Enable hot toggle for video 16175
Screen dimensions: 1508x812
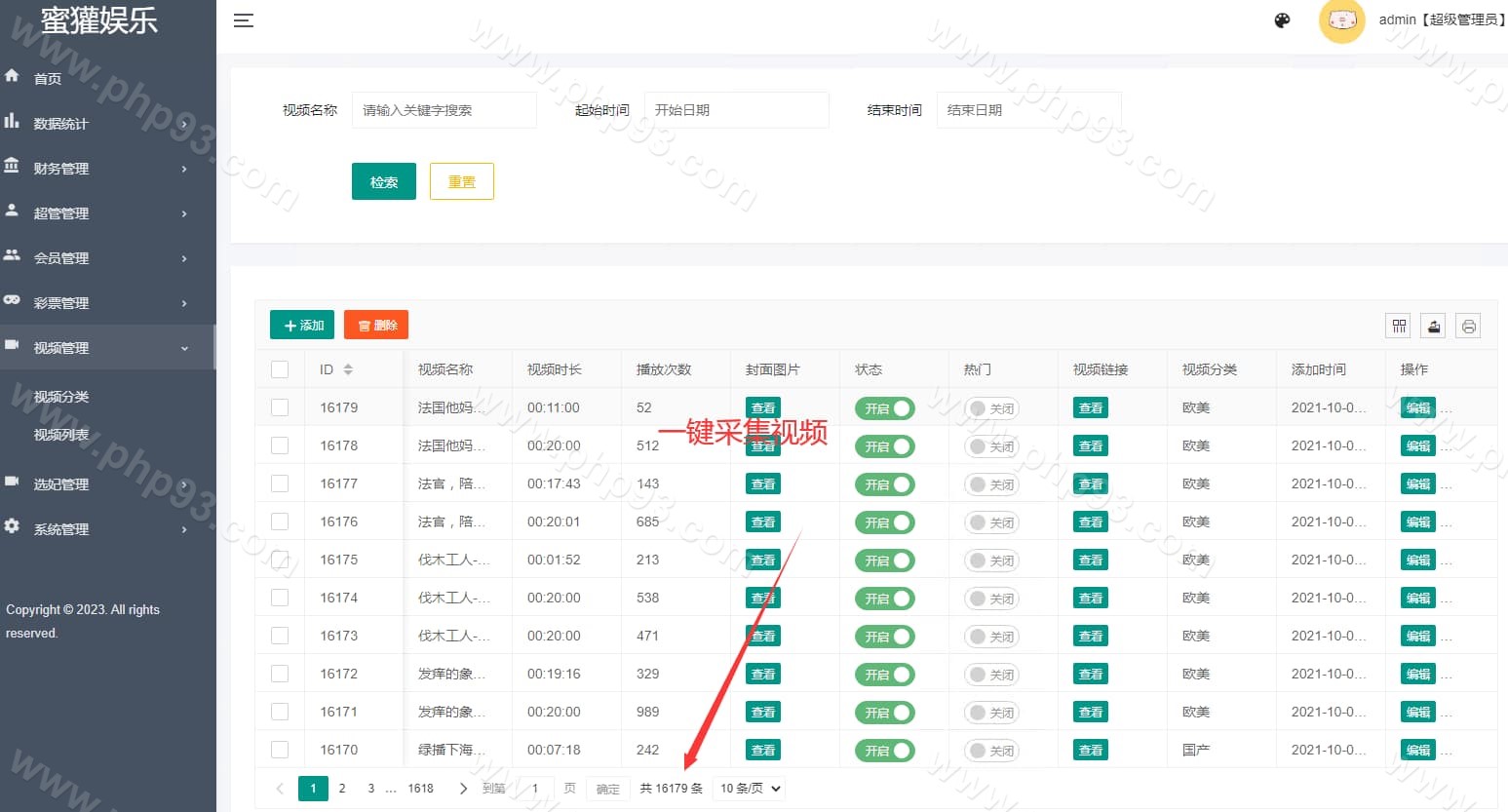coord(991,561)
